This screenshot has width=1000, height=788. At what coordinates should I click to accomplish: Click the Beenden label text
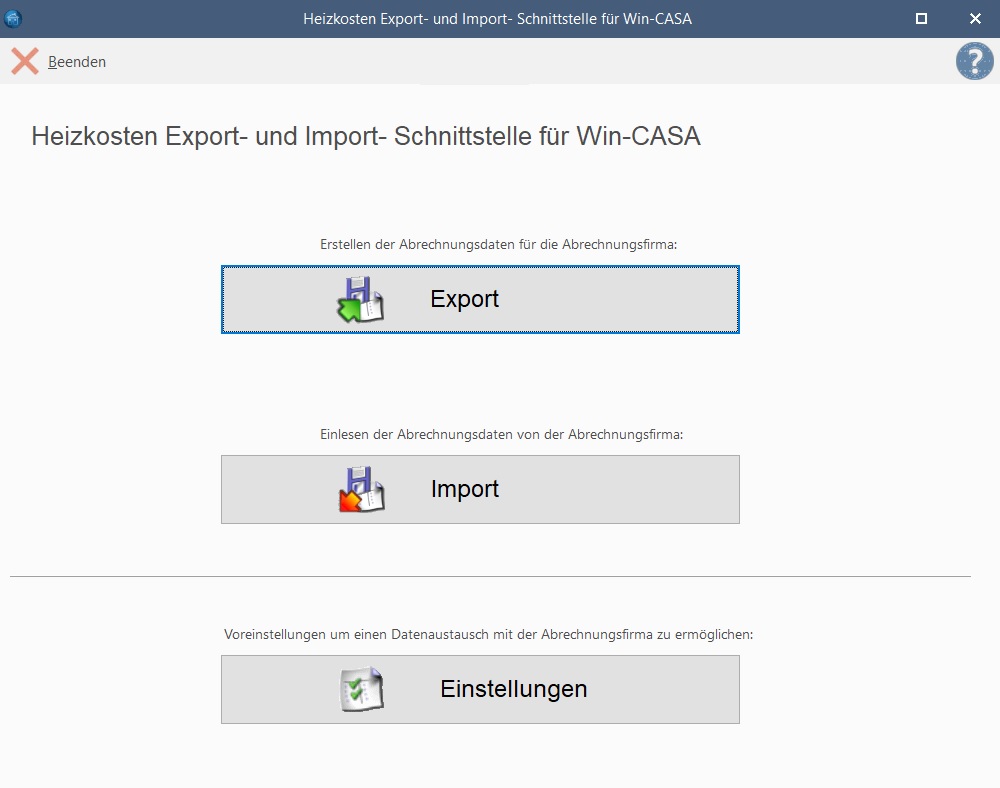tap(77, 62)
